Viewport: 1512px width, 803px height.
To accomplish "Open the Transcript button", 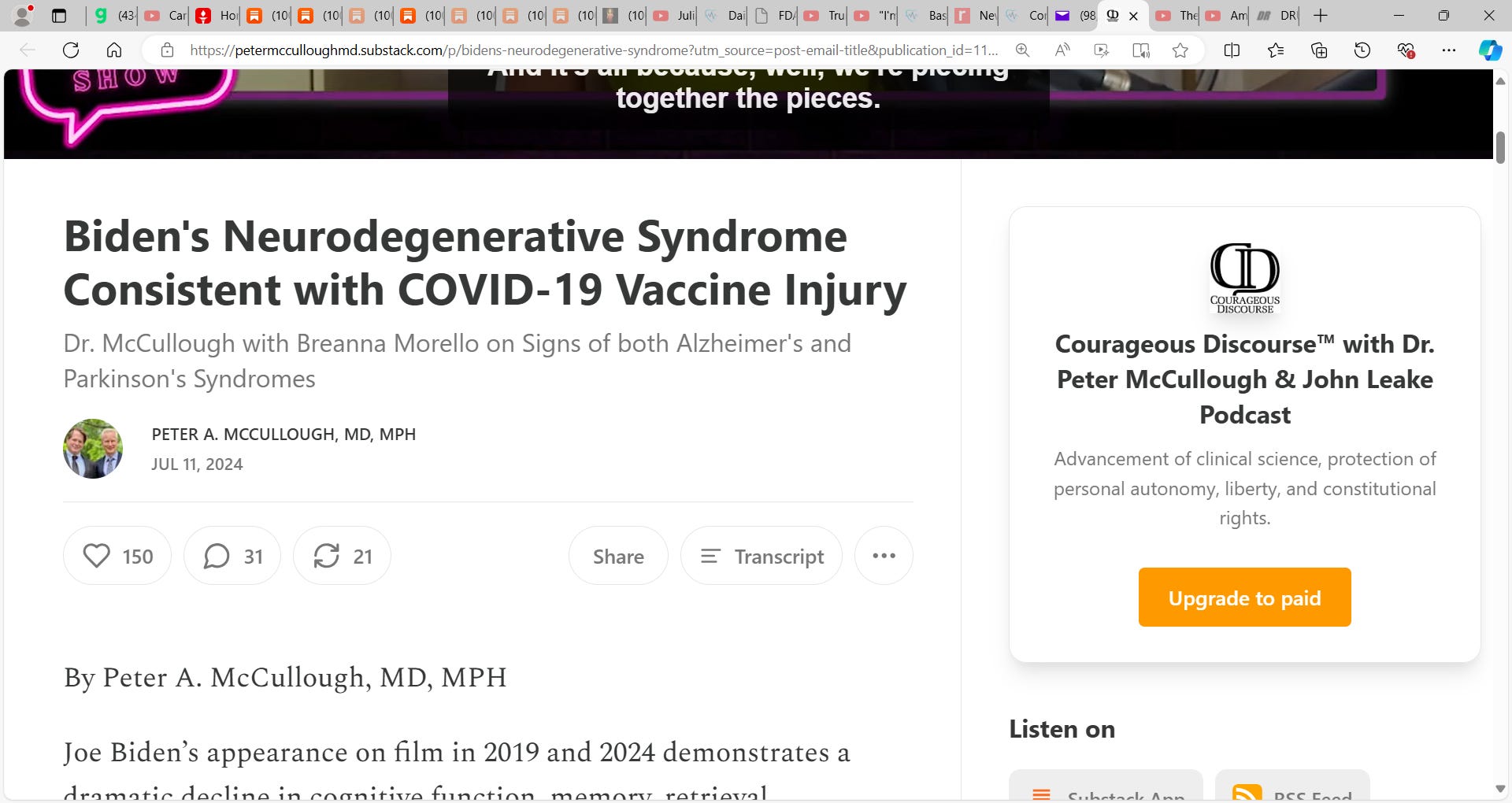I will (x=762, y=556).
